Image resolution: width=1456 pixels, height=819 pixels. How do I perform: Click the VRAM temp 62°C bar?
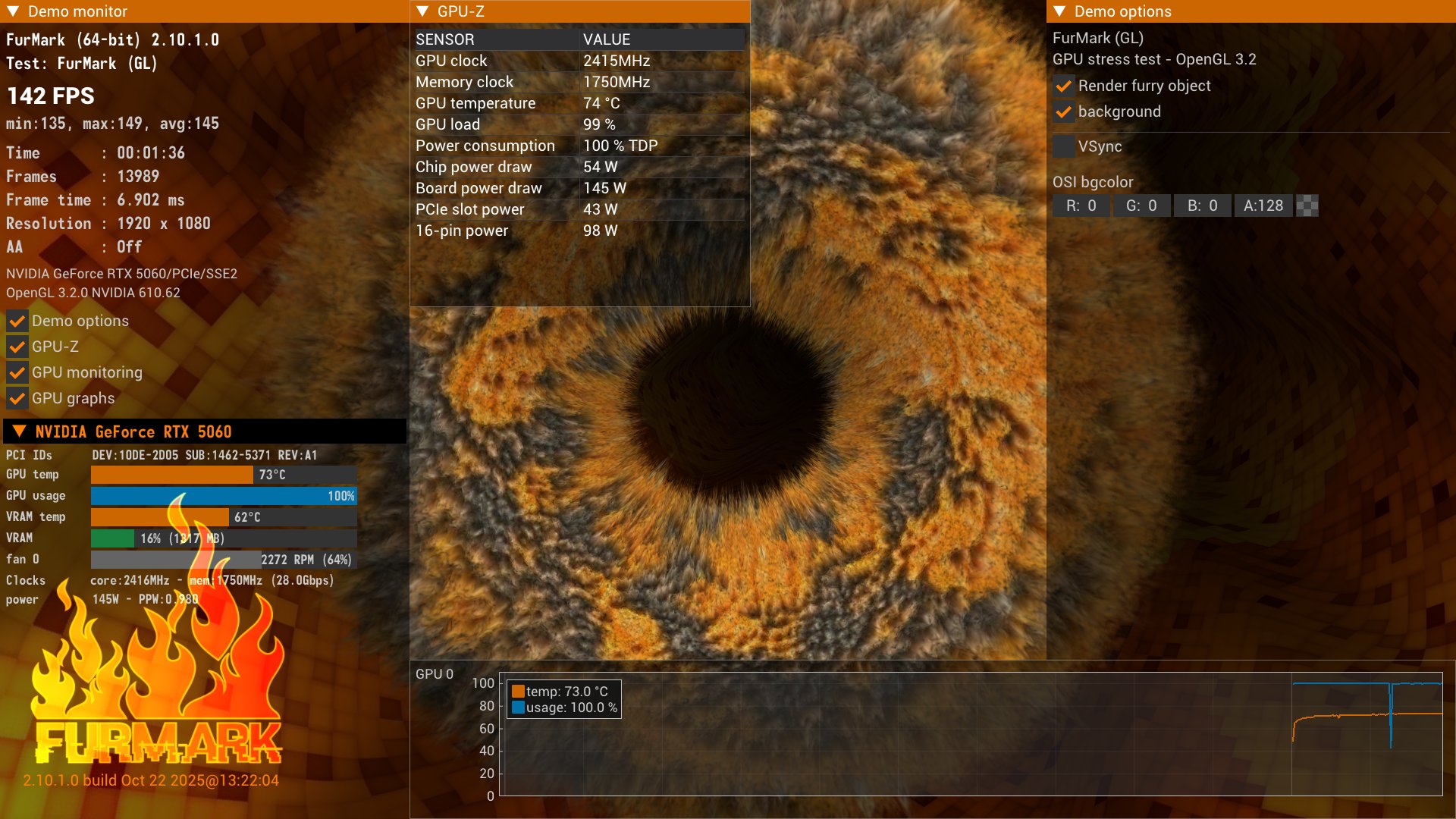tap(224, 517)
